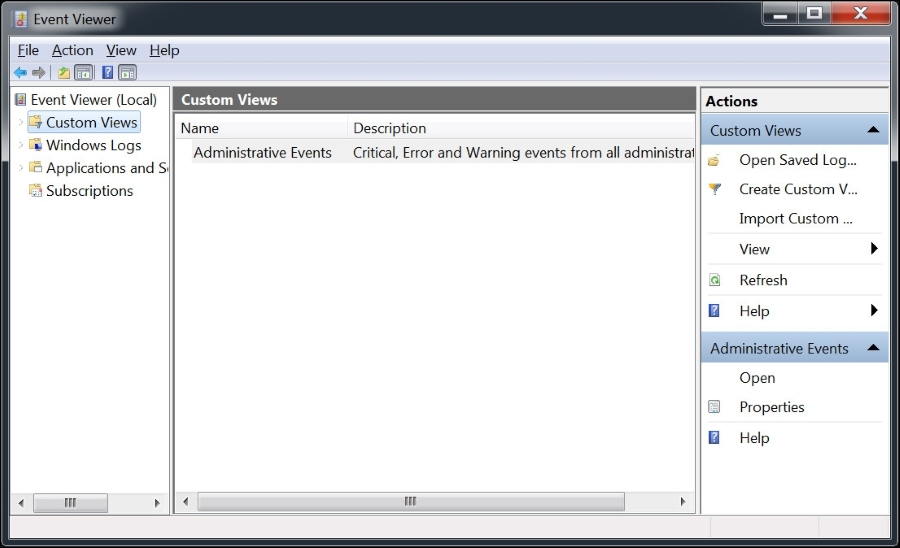Click Import Custom View action

pyautogui.click(x=796, y=219)
